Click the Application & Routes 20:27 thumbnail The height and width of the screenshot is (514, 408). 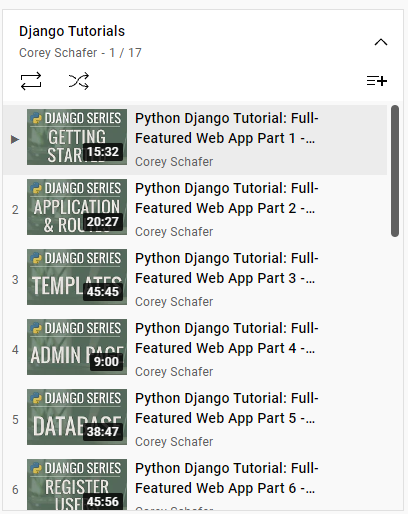click(x=77, y=207)
